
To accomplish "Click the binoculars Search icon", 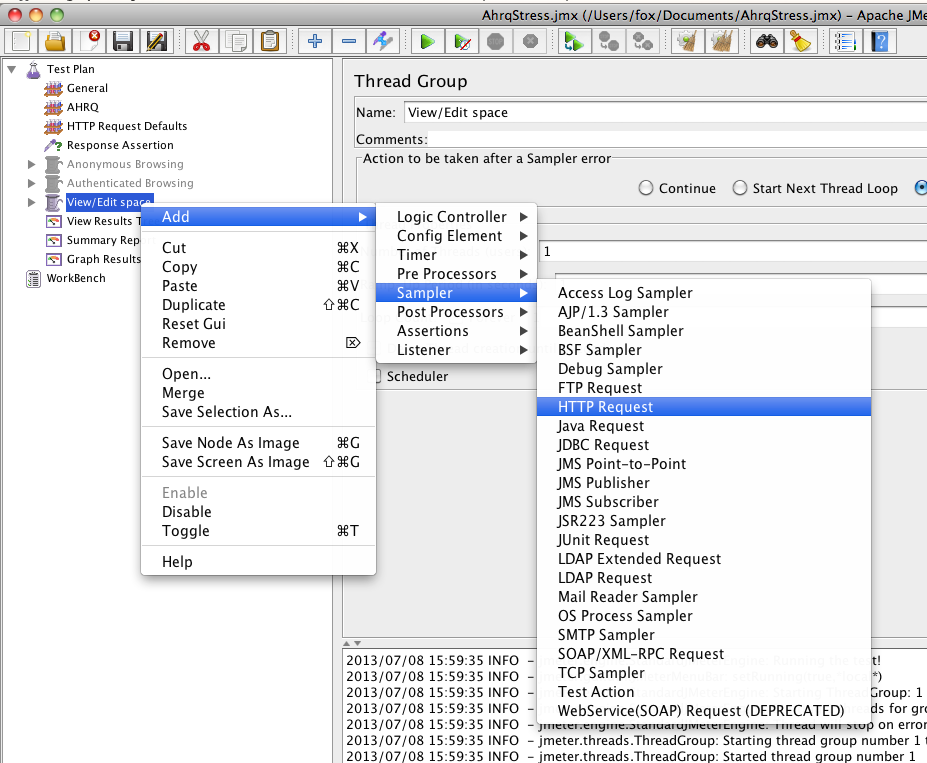I will tap(766, 41).
